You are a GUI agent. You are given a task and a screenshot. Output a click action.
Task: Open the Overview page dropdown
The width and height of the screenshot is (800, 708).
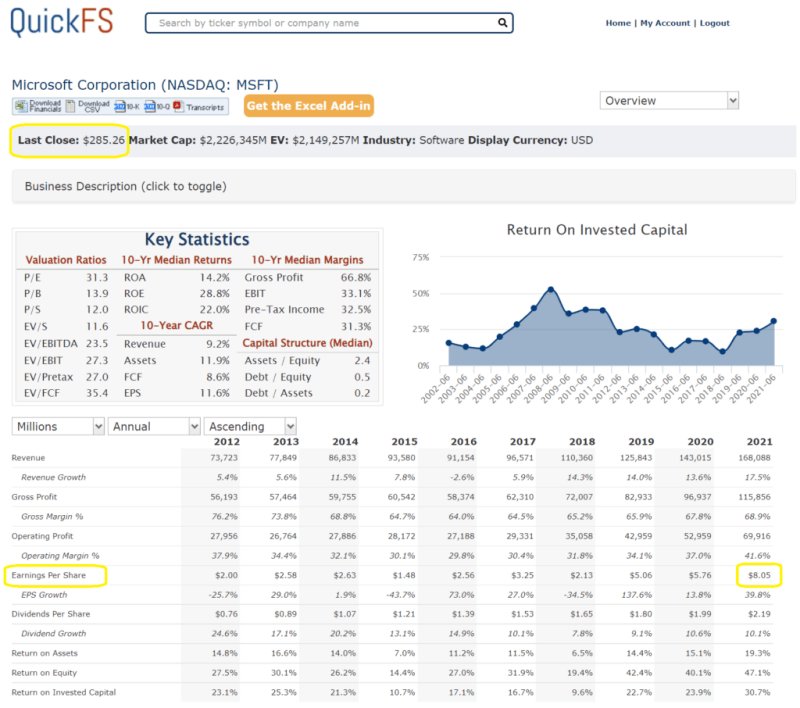669,100
